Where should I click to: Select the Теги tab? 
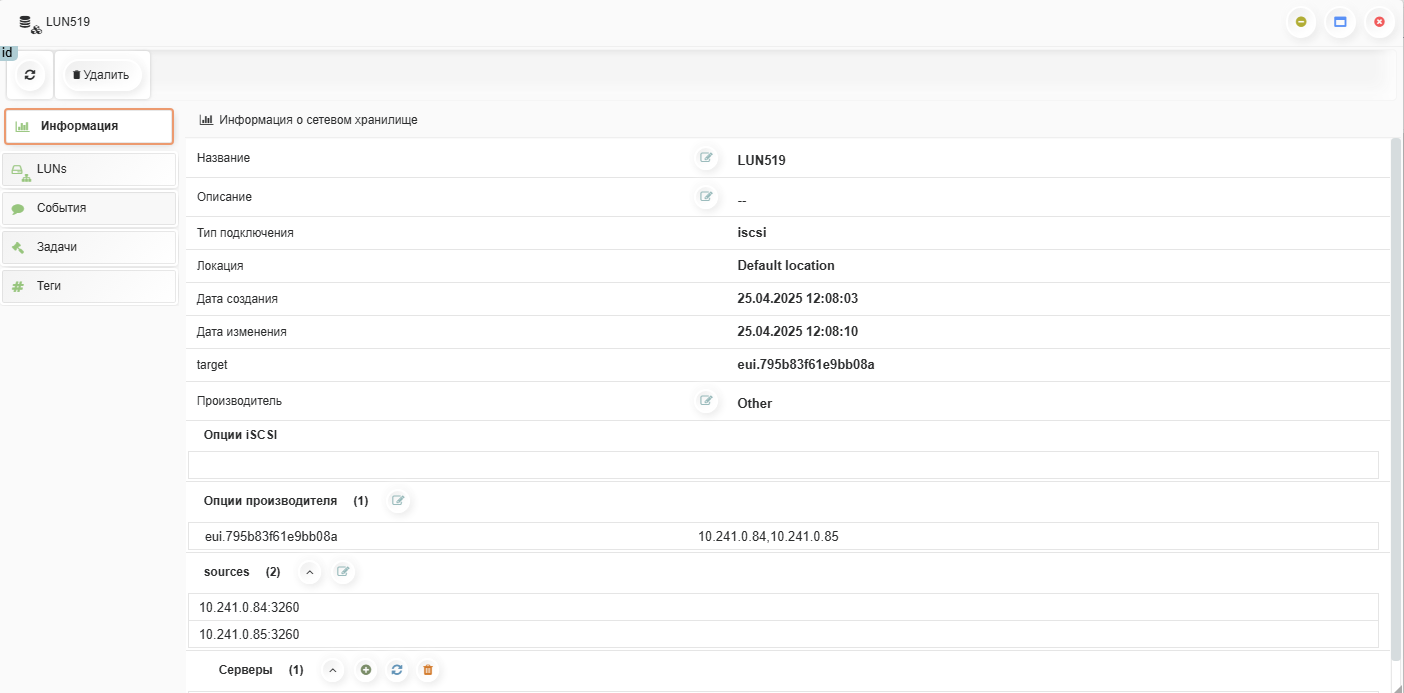coord(90,286)
